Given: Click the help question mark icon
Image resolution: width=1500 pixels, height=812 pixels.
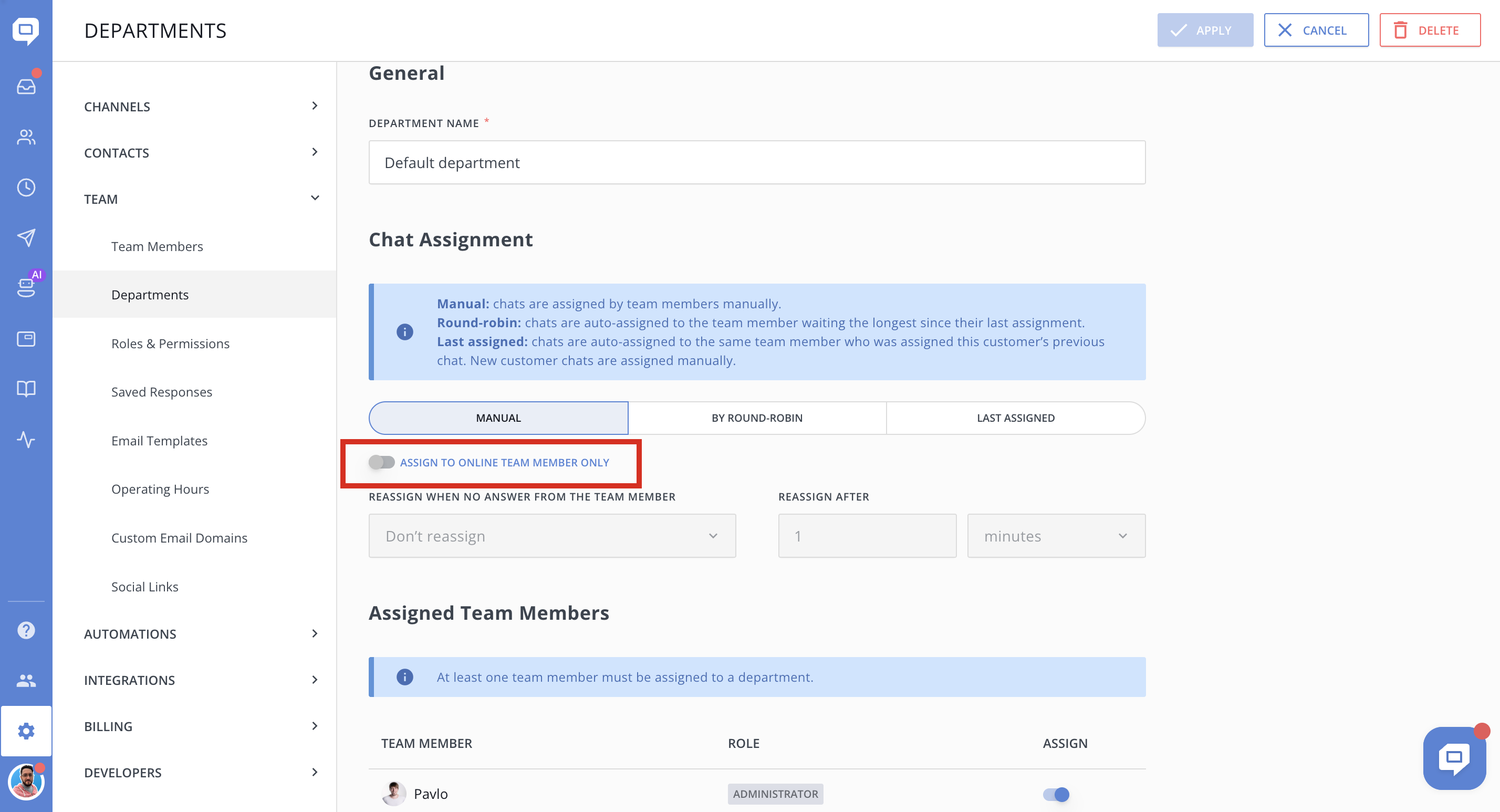Looking at the screenshot, I should pyautogui.click(x=26, y=630).
